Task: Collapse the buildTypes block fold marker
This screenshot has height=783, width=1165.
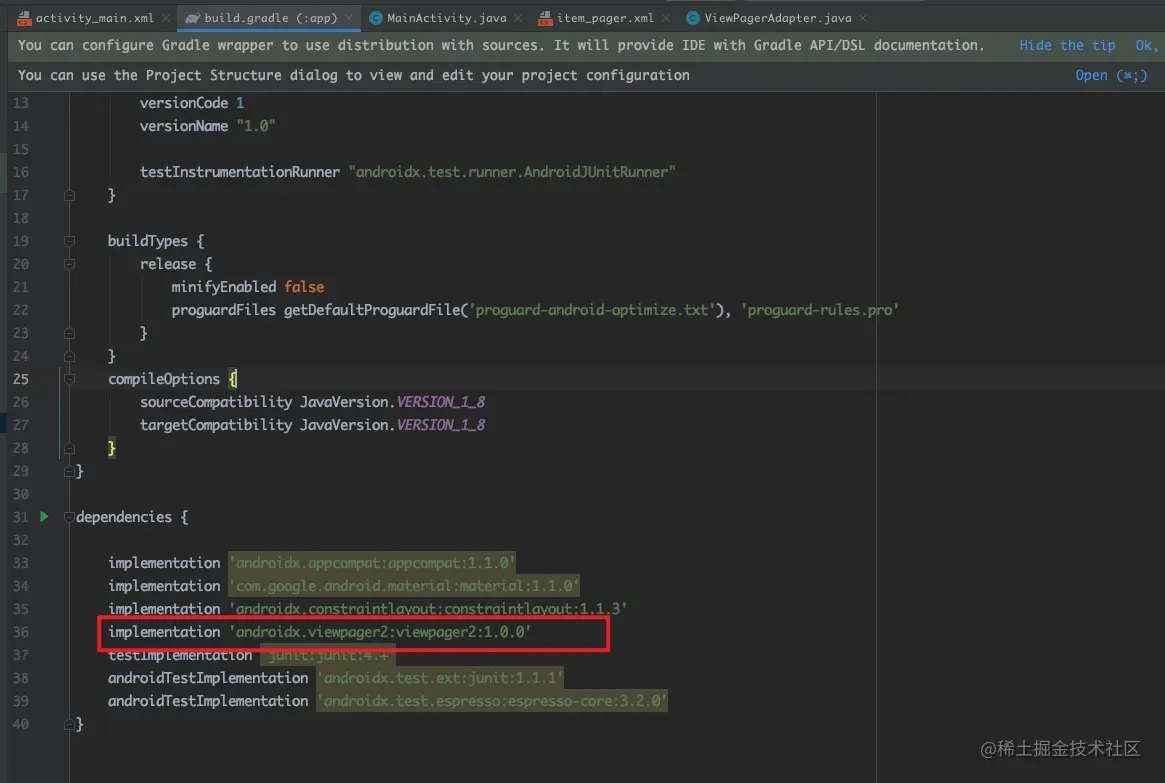Action: point(69,241)
